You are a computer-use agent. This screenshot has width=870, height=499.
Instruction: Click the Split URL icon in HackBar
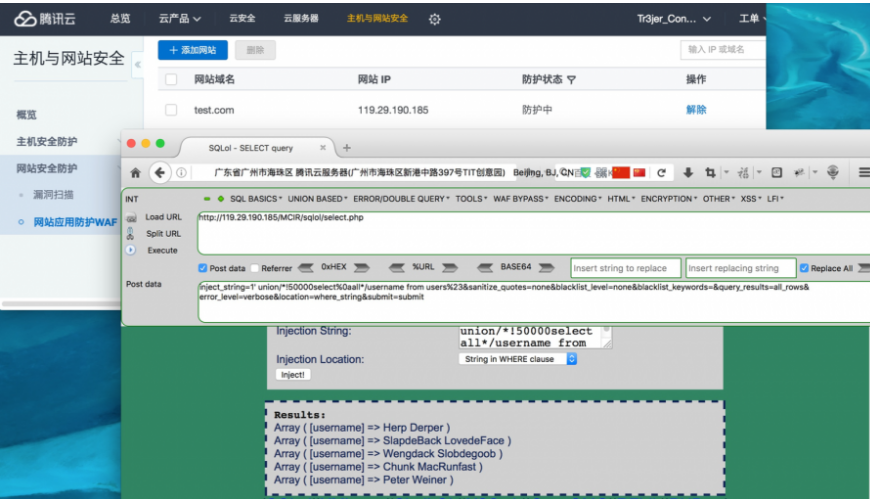click(130, 233)
